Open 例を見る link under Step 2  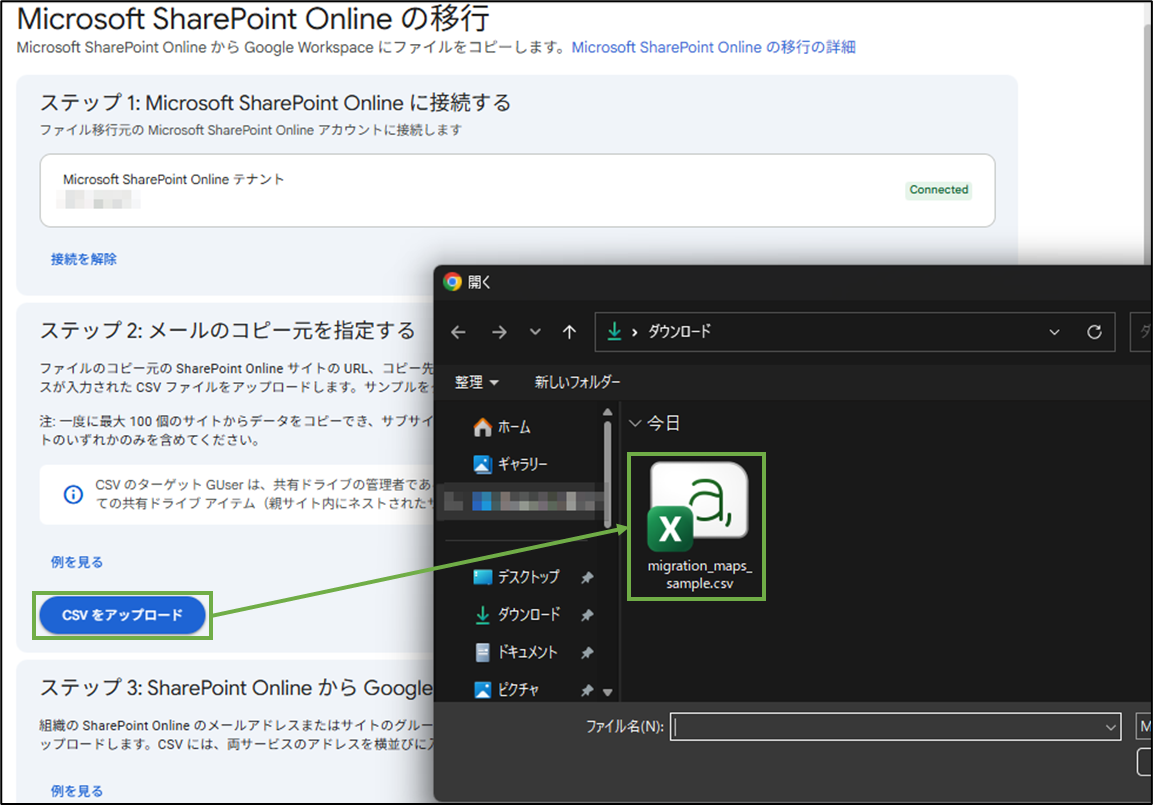click(x=76, y=562)
